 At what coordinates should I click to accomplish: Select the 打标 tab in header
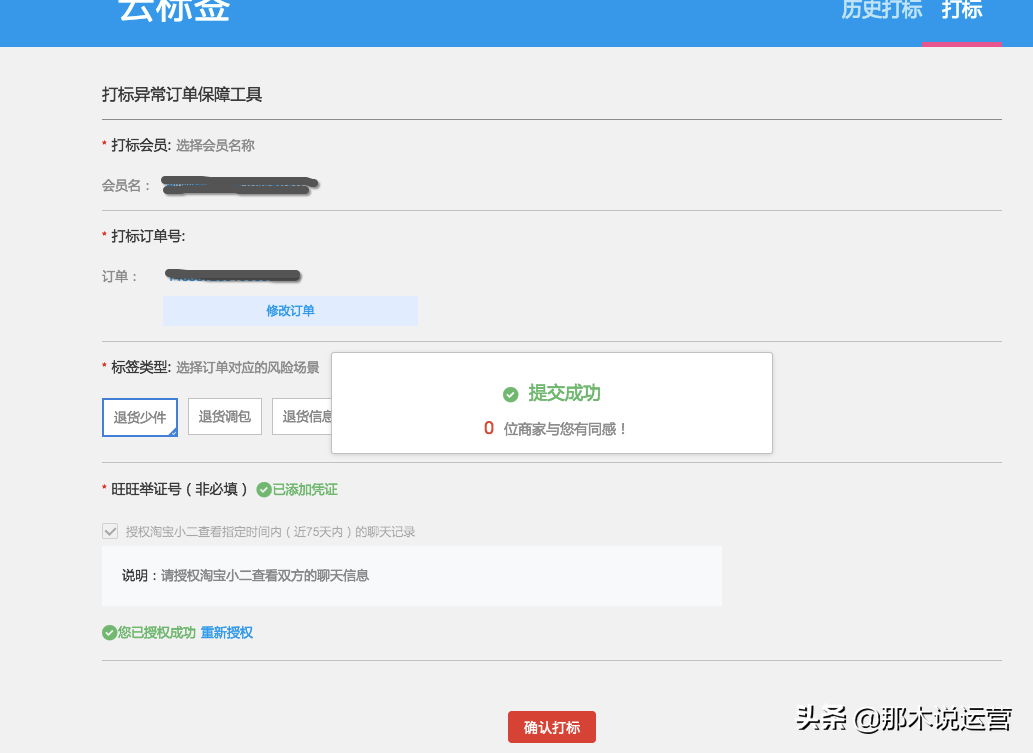[961, 10]
